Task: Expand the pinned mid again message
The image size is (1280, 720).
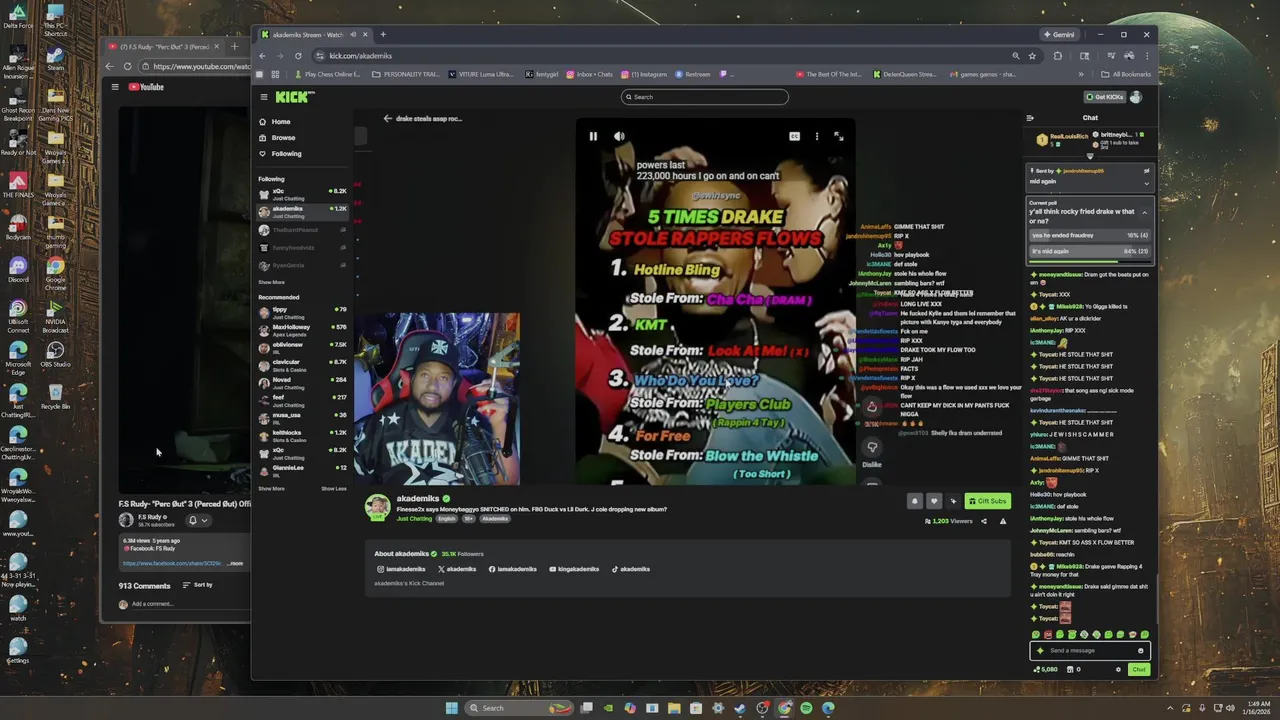Action: click(1147, 182)
